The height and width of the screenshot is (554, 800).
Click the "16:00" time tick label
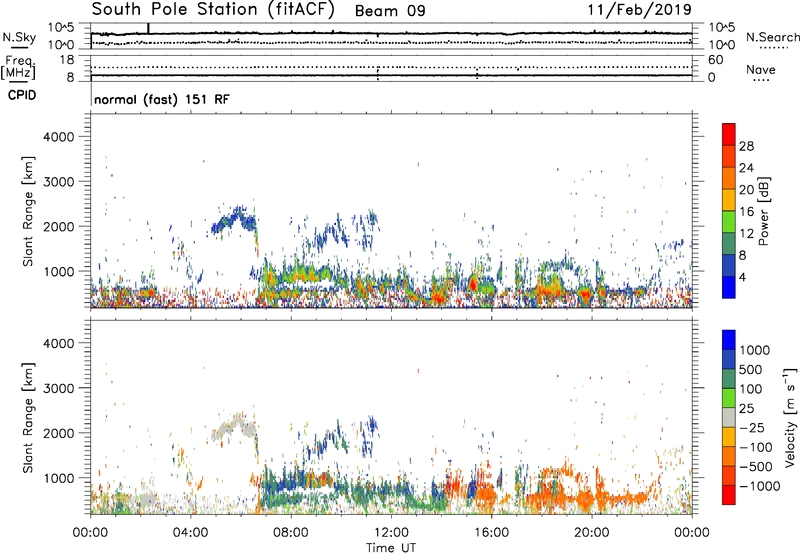tap(491, 533)
